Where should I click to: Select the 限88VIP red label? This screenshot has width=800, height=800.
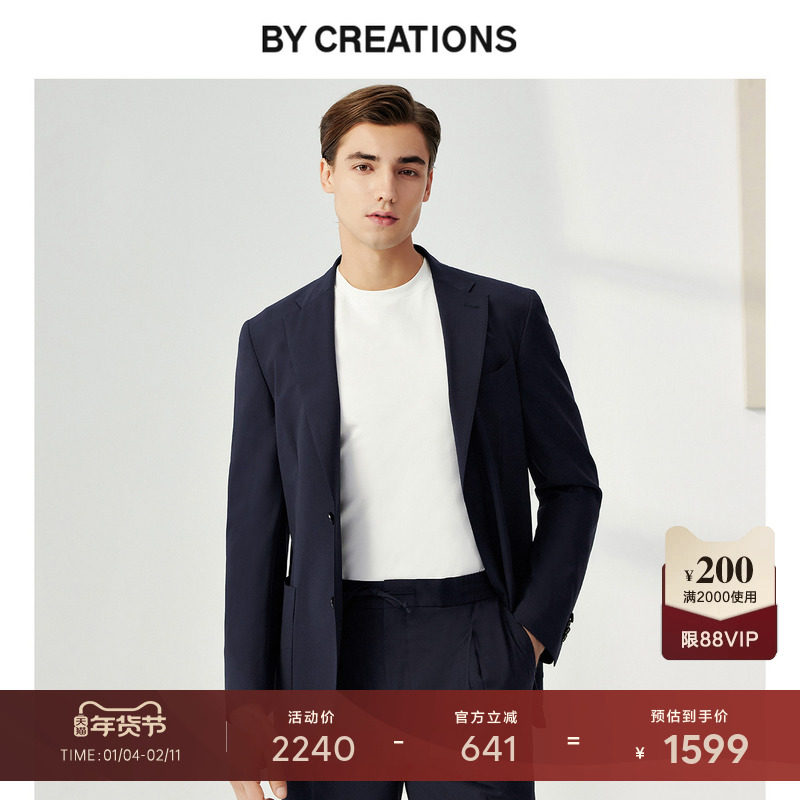point(719,639)
